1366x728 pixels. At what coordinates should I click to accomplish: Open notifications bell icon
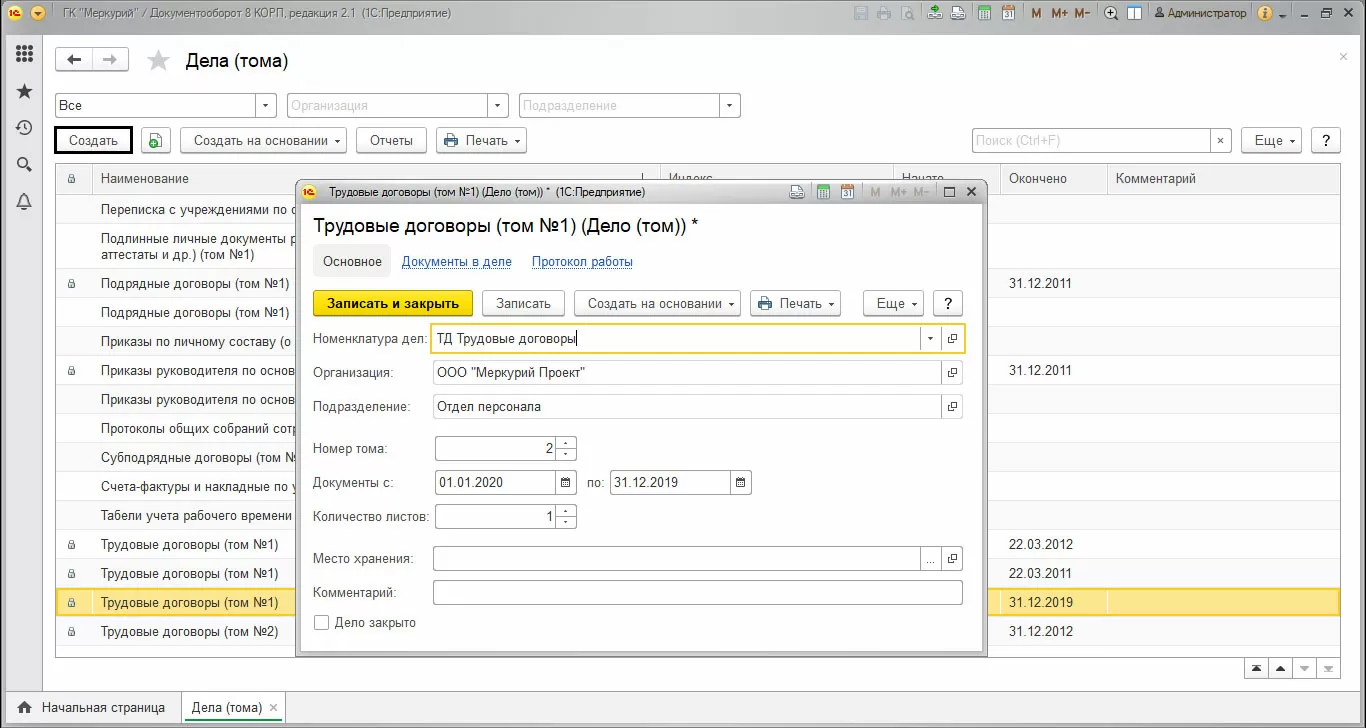coord(24,202)
